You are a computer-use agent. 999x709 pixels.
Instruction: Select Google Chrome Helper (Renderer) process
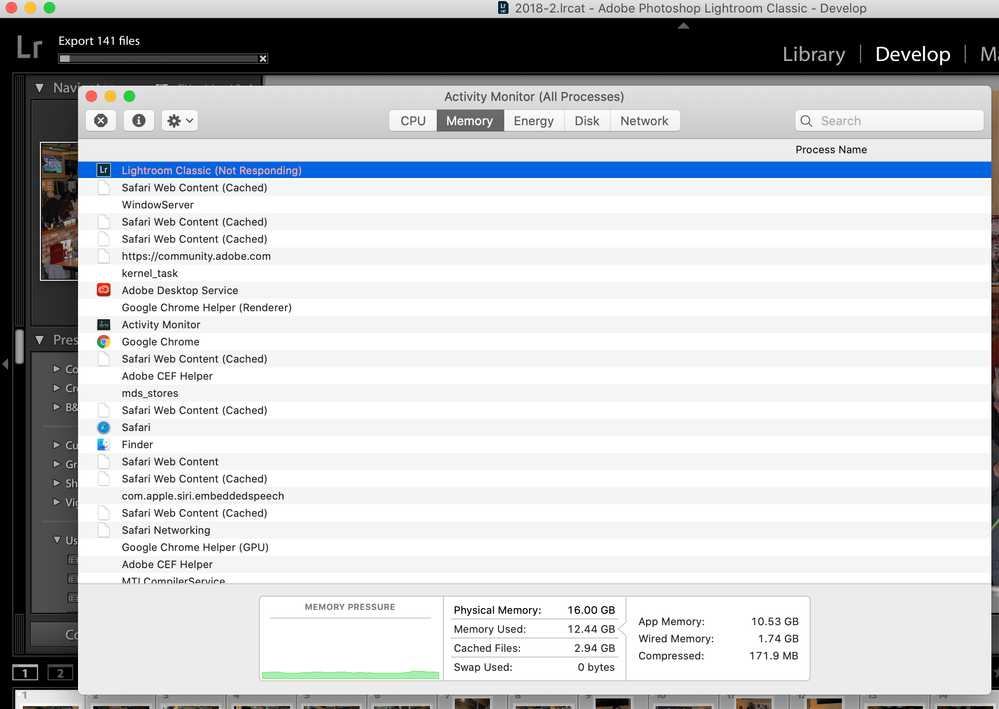pyautogui.click(x=535, y=308)
